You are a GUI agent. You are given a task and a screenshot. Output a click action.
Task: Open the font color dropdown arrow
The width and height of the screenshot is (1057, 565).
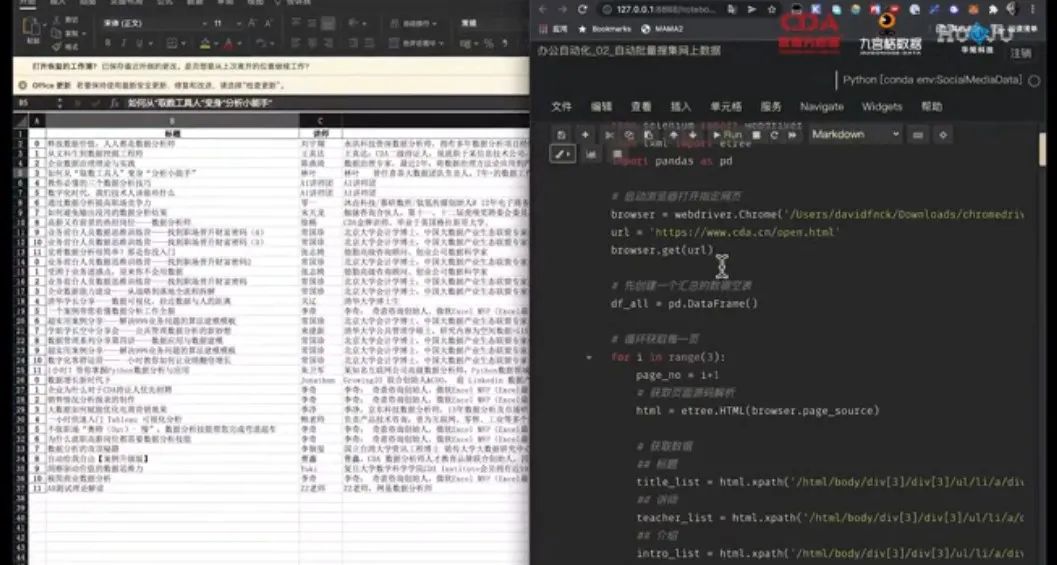pos(240,43)
